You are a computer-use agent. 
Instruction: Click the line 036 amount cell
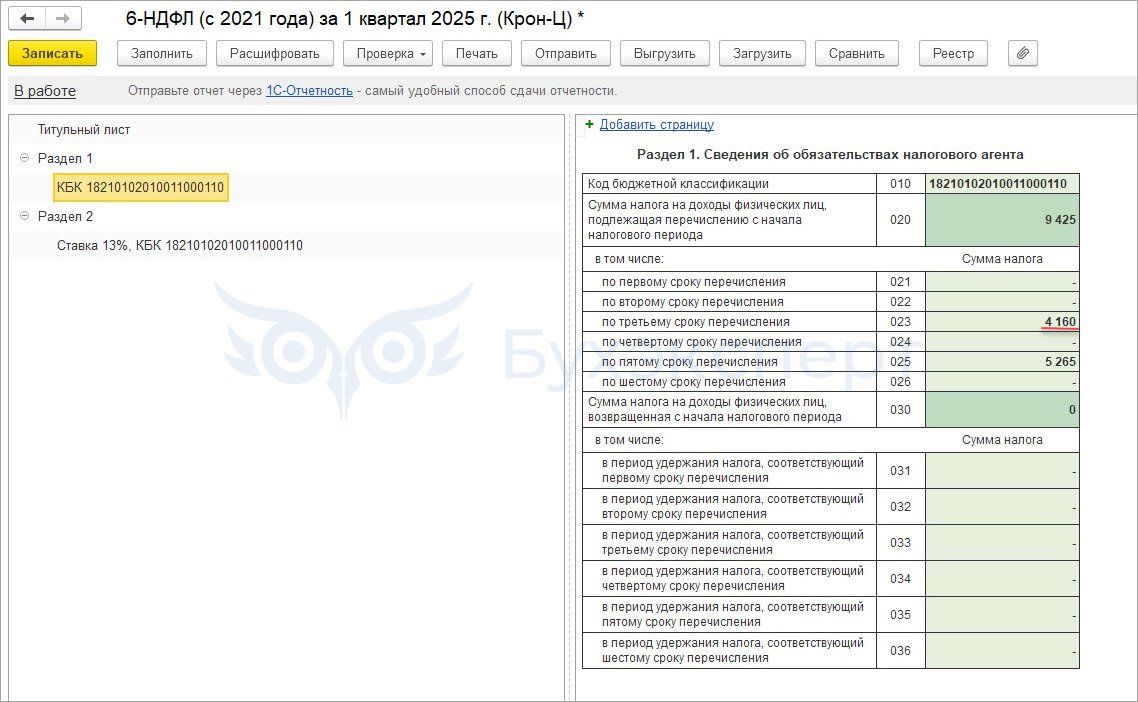pos(1002,650)
